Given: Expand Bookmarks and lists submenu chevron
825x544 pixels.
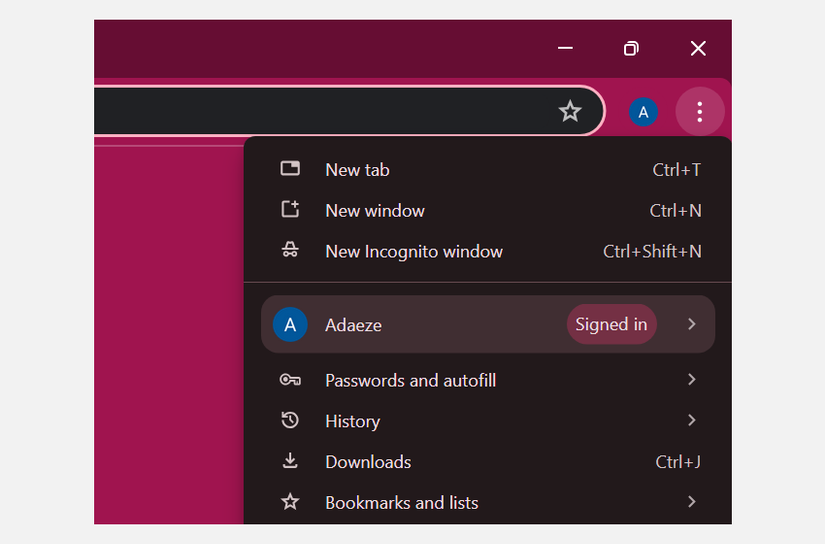Looking at the screenshot, I should (x=691, y=502).
